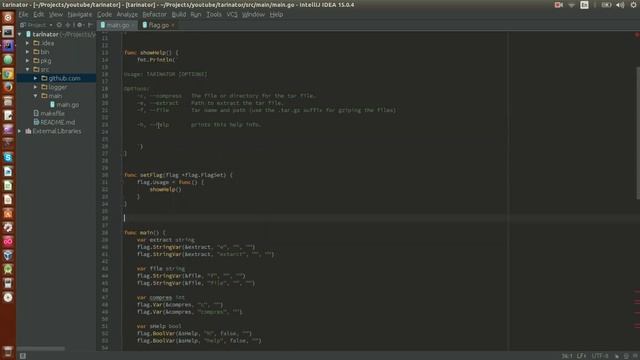
Task: Open the Terminal icon in the launcher
Action: [8, 32]
